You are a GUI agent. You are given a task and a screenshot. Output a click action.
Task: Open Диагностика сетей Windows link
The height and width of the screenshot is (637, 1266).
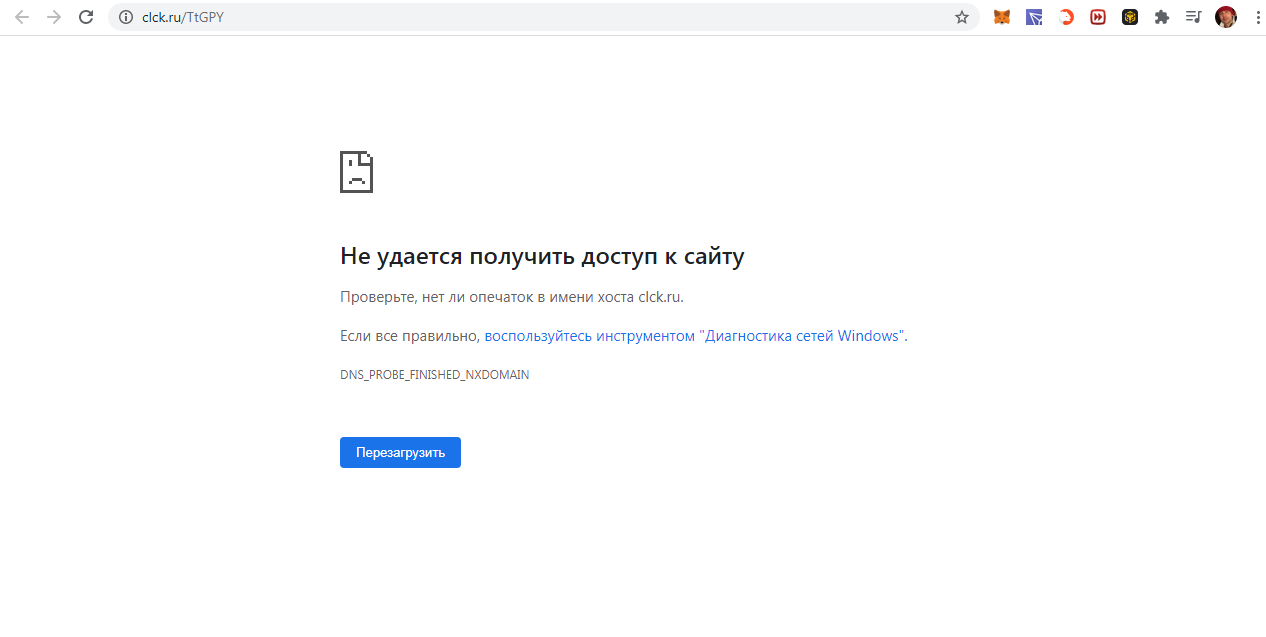point(695,336)
